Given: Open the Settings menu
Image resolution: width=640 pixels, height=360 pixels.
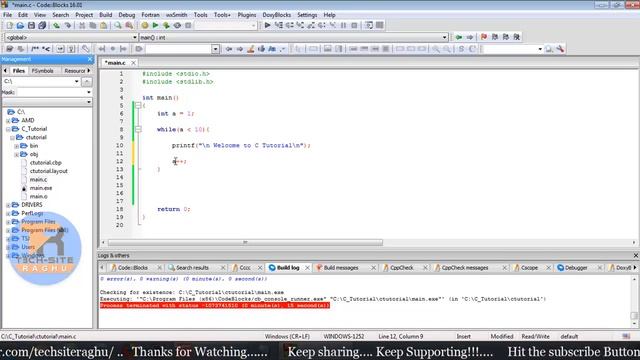Looking at the screenshot, I should (x=307, y=15).
